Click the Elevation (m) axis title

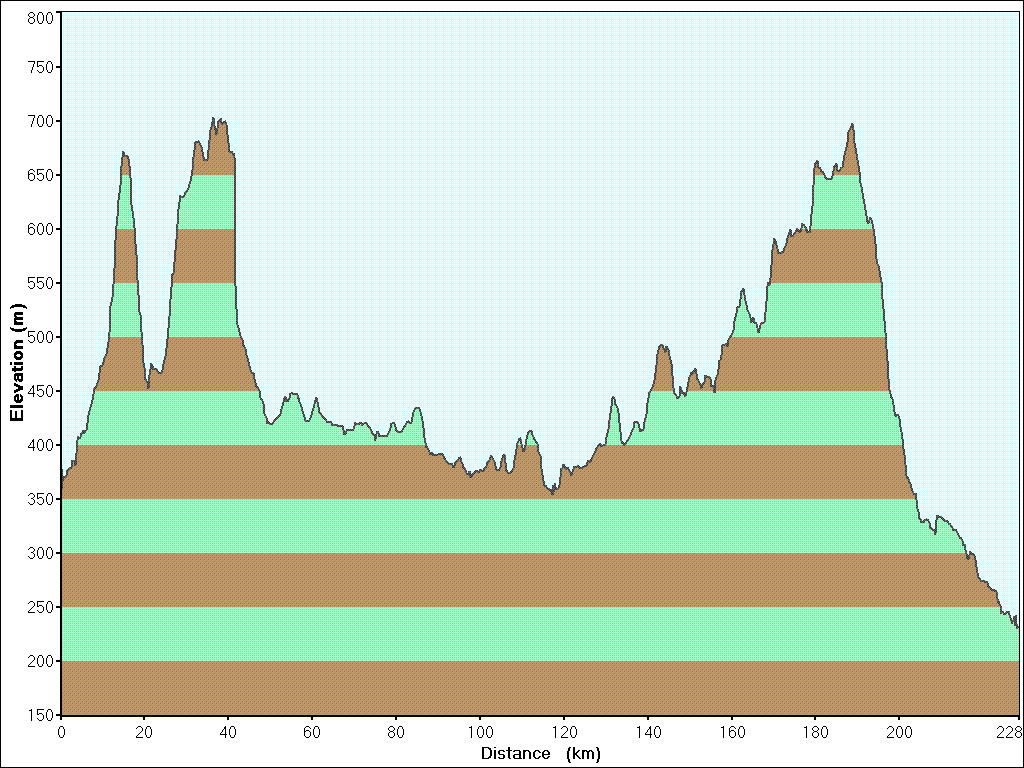17,362
